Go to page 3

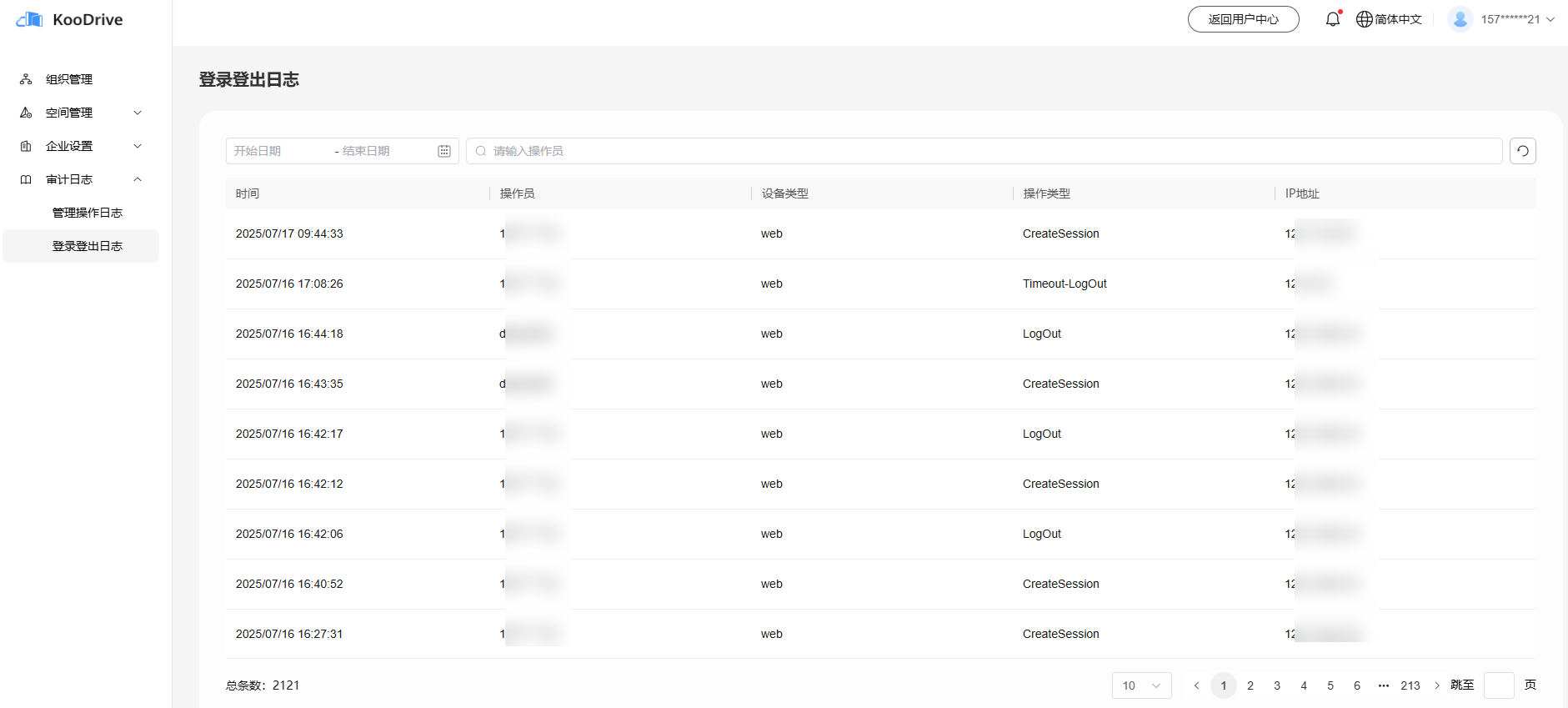tap(1277, 685)
